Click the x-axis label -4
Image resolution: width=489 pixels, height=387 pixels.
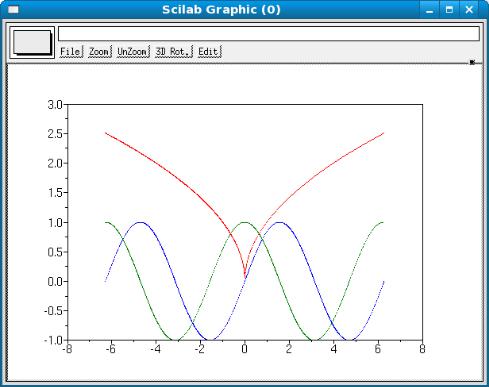155,349
